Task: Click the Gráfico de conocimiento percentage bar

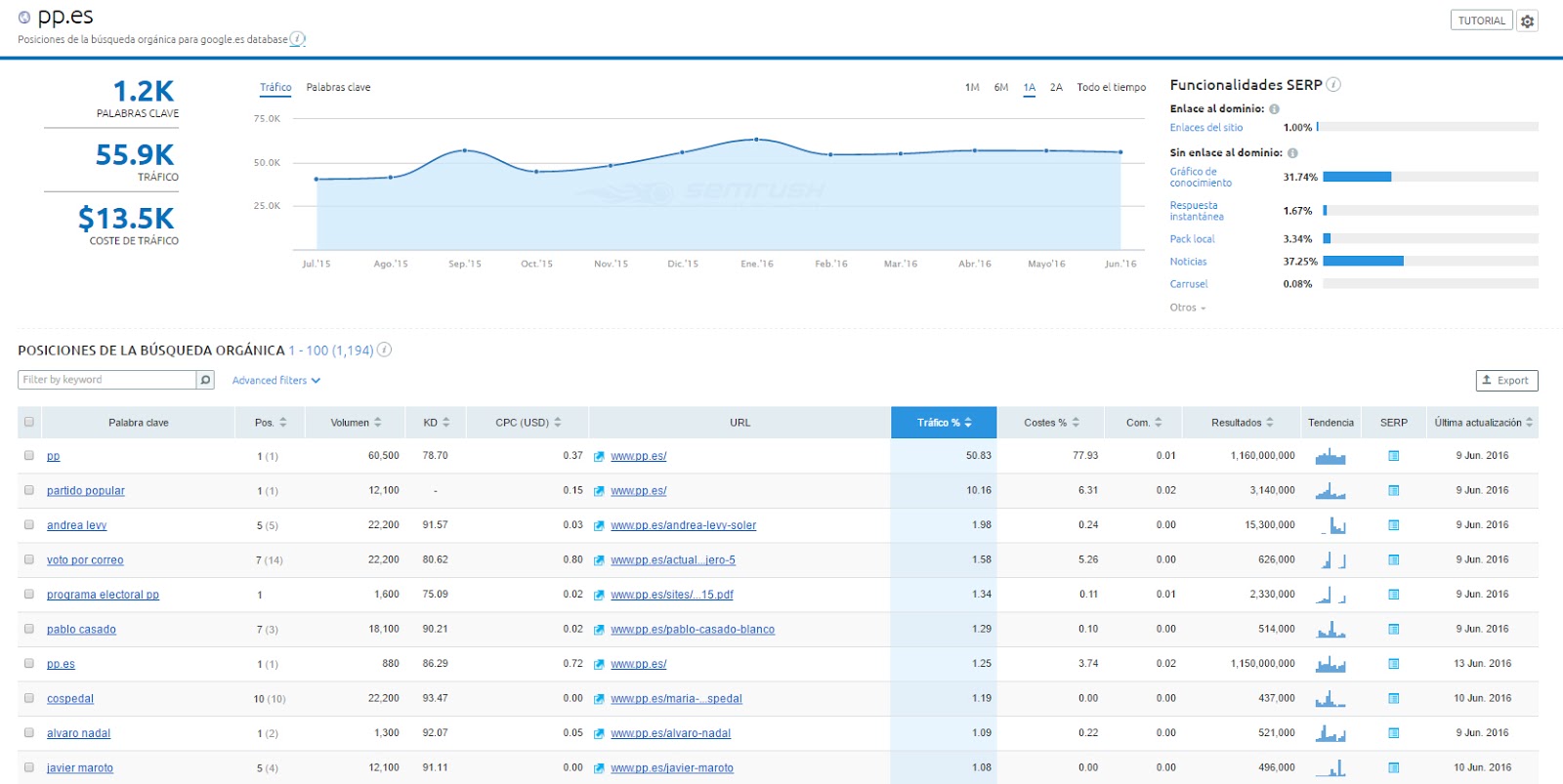Action: [1430, 177]
